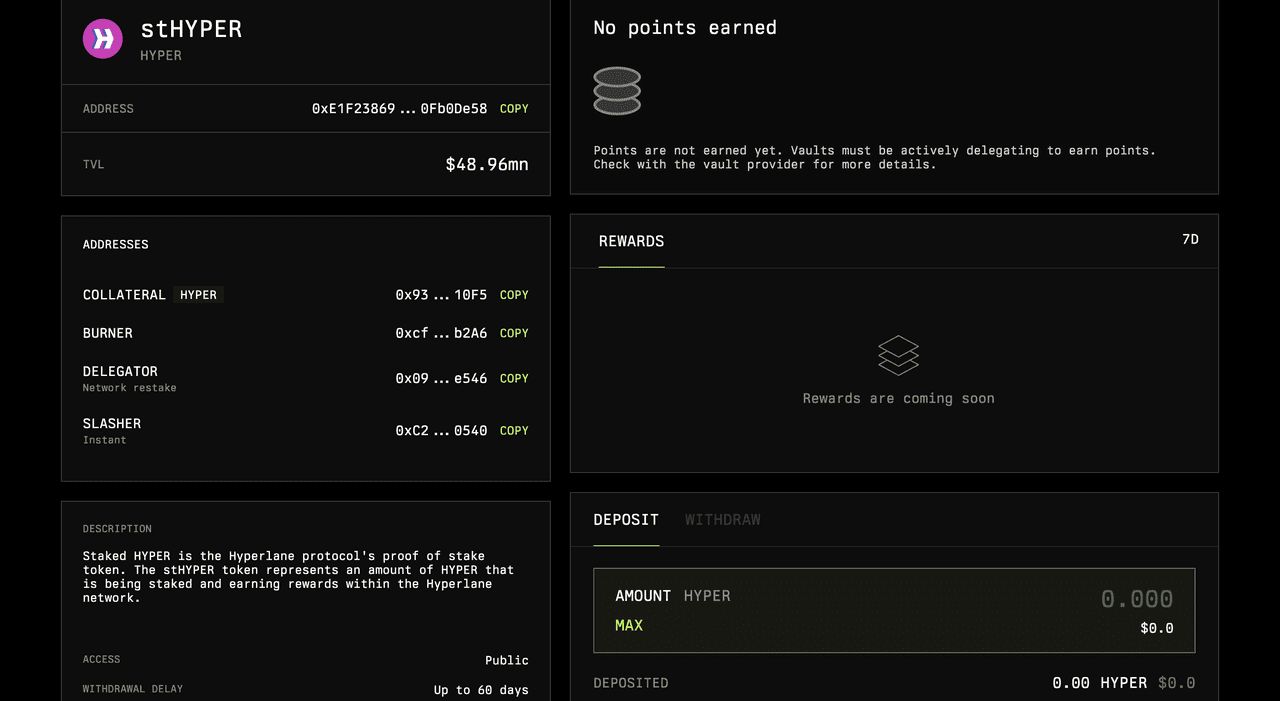This screenshot has height=701, width=1280.
Task: Click the Collateral address 0x93...10F5
Action: pos(441,295)
